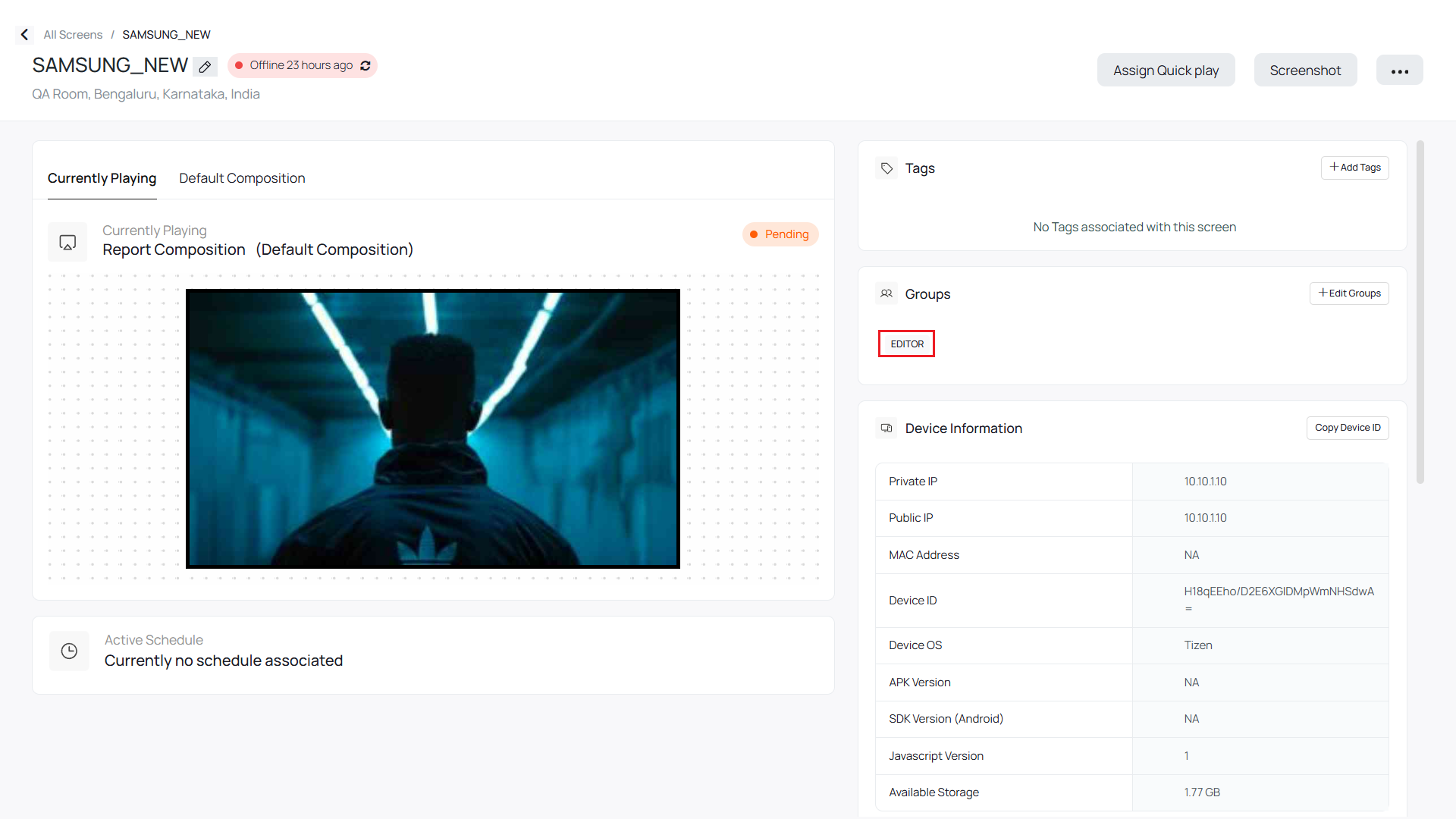Click the pencil edit name icon
Viewport: 1456px width, 819px height.
pyautogui.click(x=205, y=67)
